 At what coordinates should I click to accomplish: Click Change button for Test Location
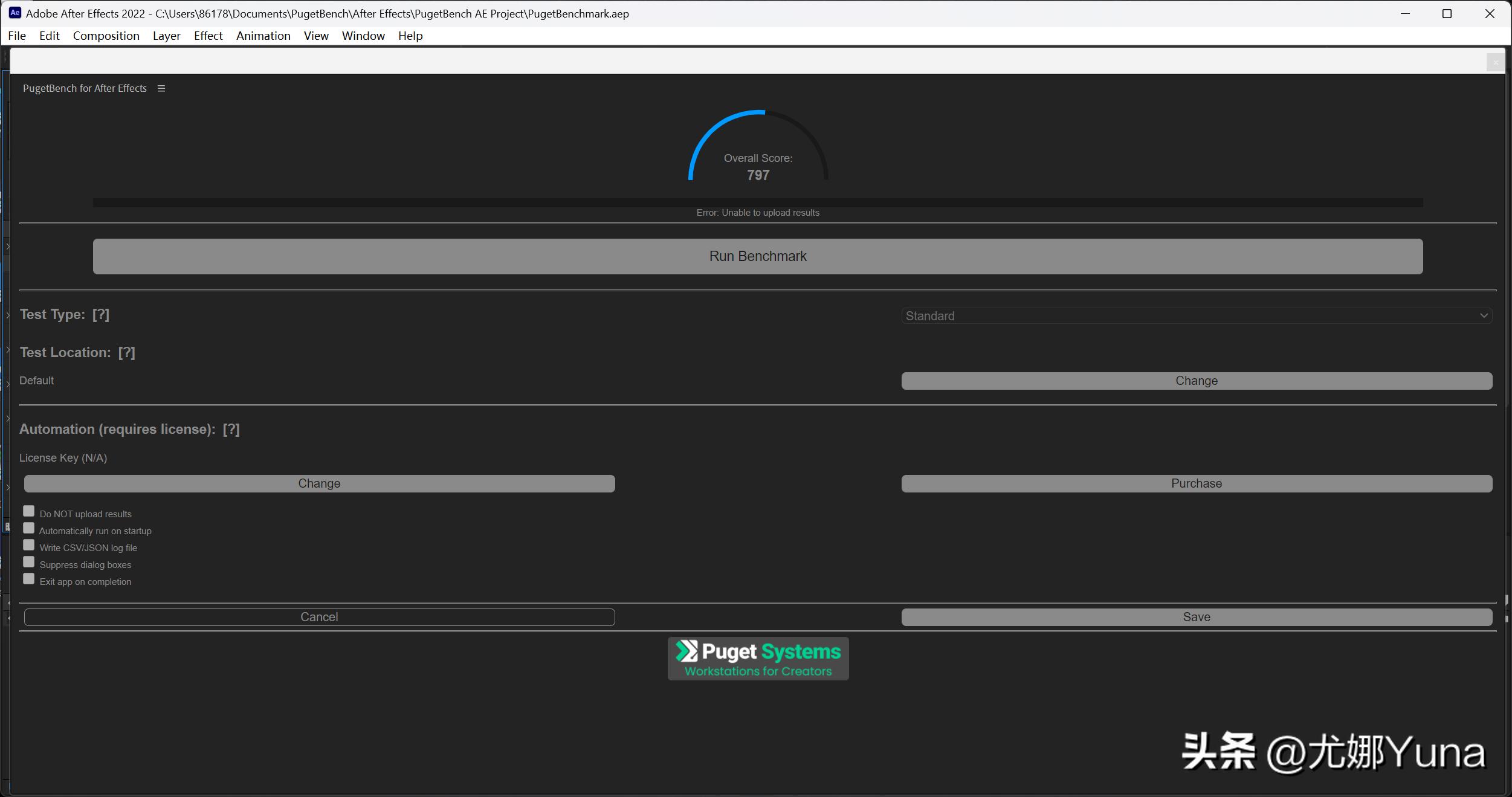pos(1196,381)
